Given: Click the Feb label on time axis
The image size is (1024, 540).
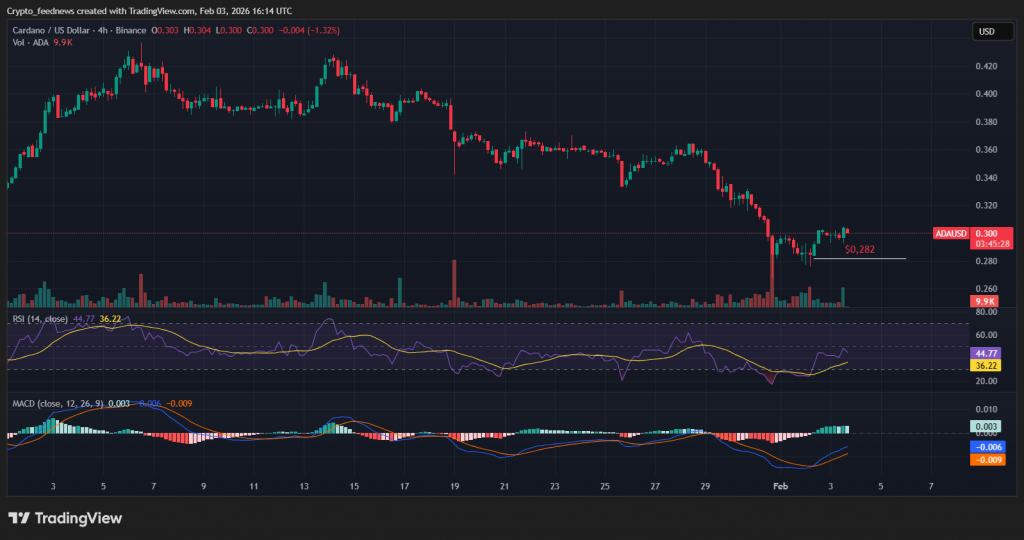Looking at the screenshot, I should pyautogui.click(x=780, y=486).
